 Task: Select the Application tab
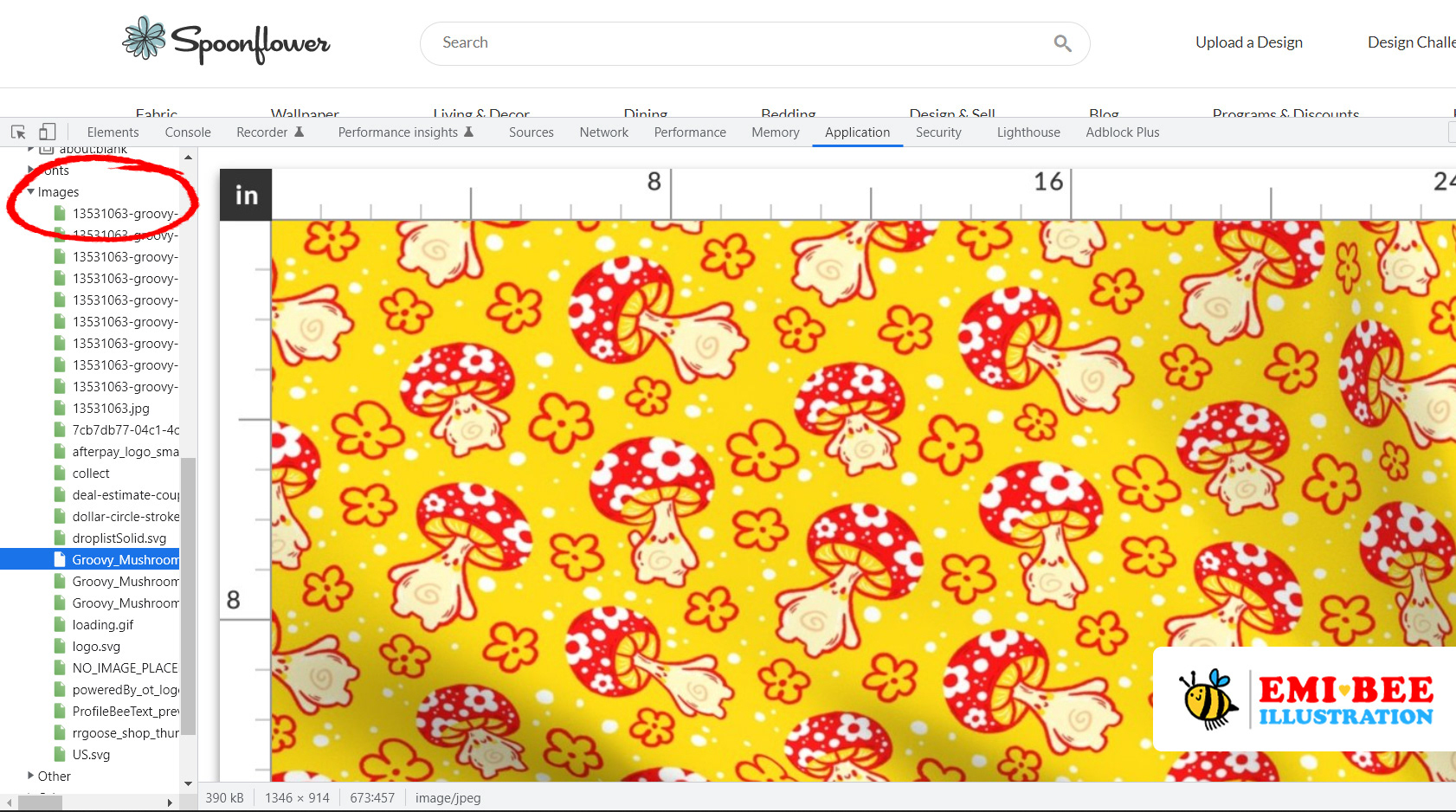[x=857, y=132]
